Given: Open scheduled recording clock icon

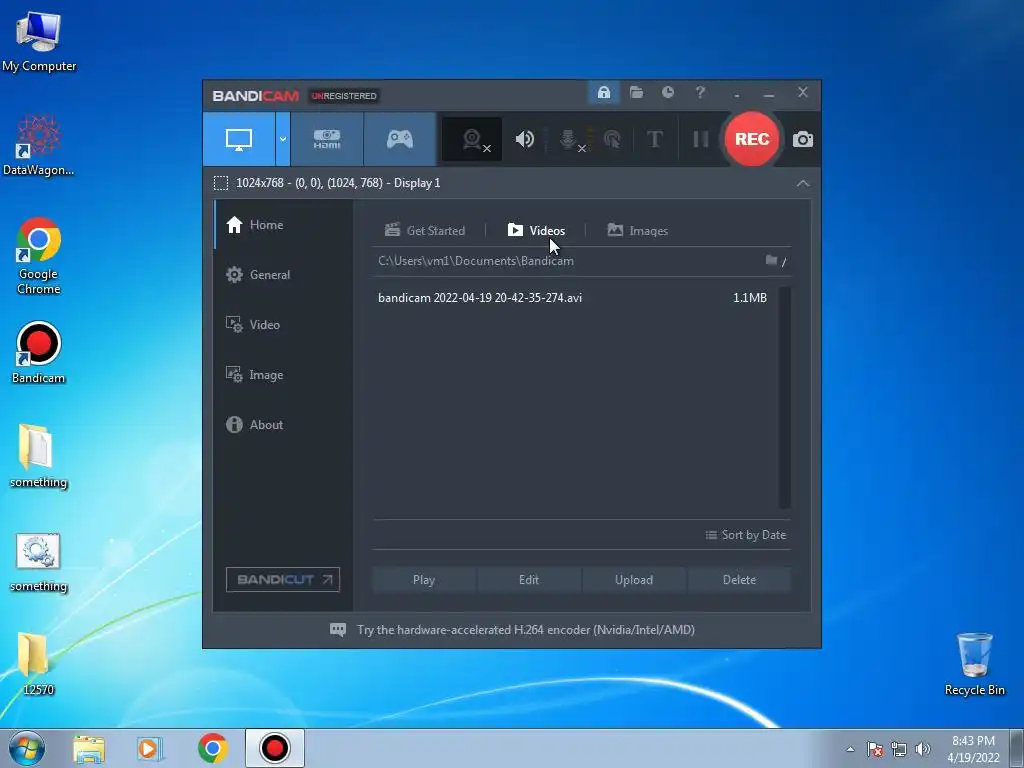Looking at the screenshot, I should (x=667, y=93).
